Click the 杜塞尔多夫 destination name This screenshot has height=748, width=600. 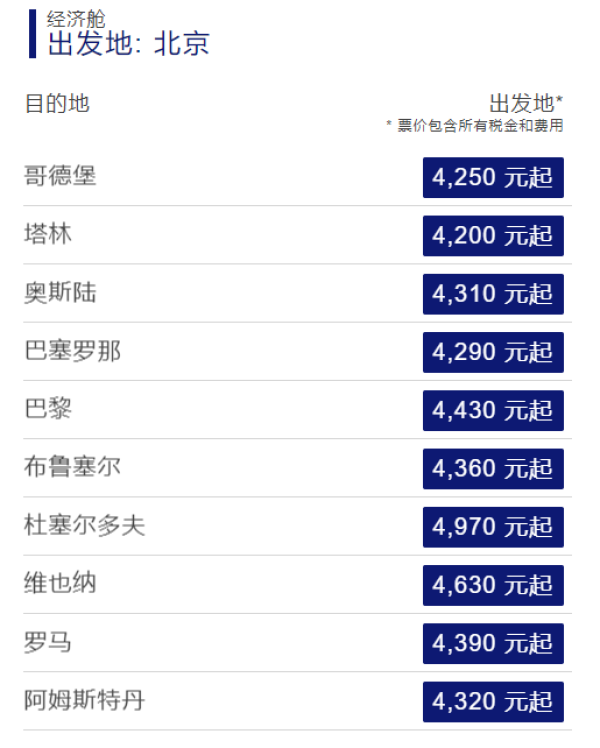[84, 525]
